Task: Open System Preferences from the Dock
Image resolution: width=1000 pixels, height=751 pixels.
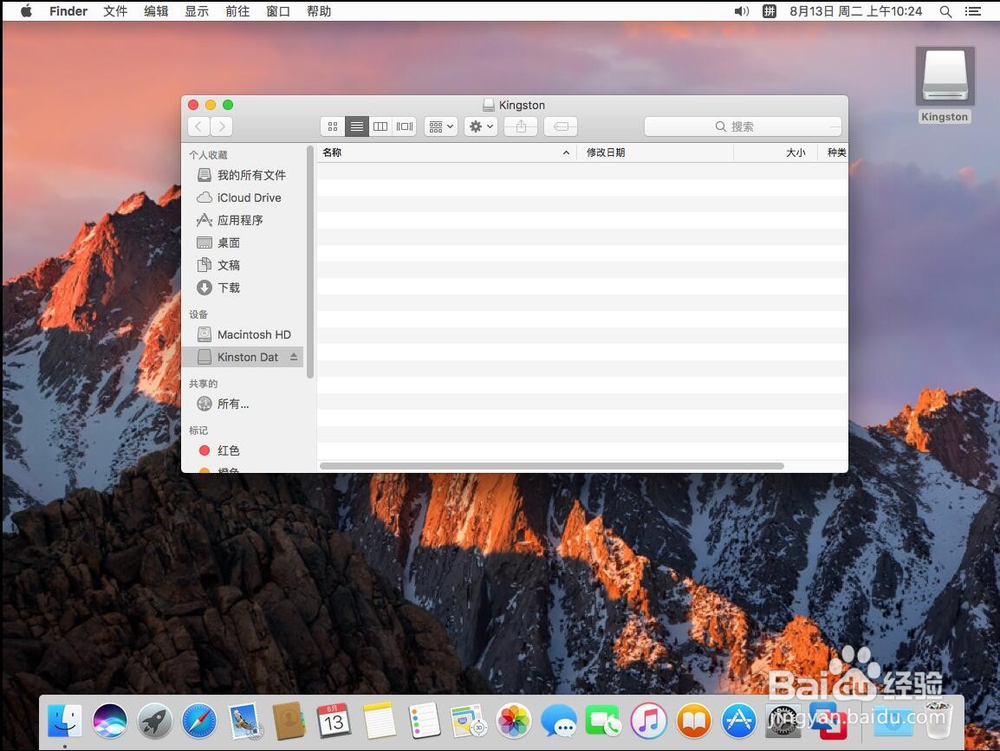Action: 783,721
